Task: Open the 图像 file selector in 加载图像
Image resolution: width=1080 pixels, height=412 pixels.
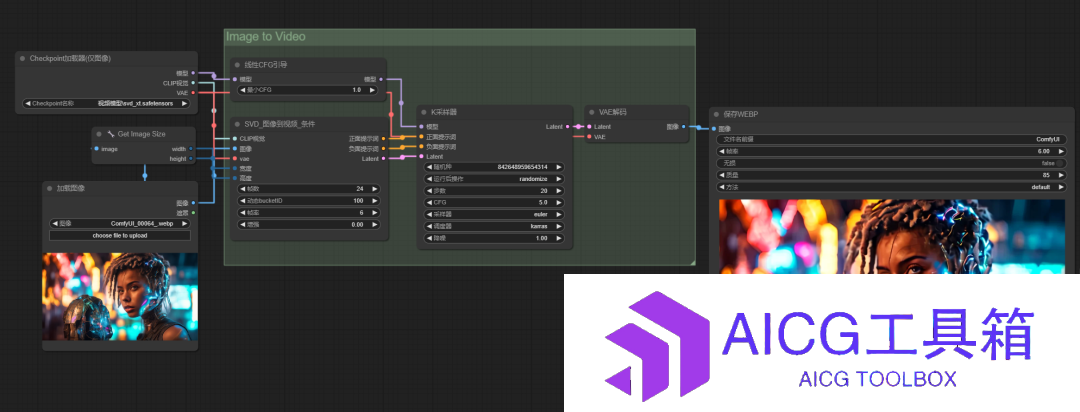Action: pyautogui.click(x=120, y=223)
